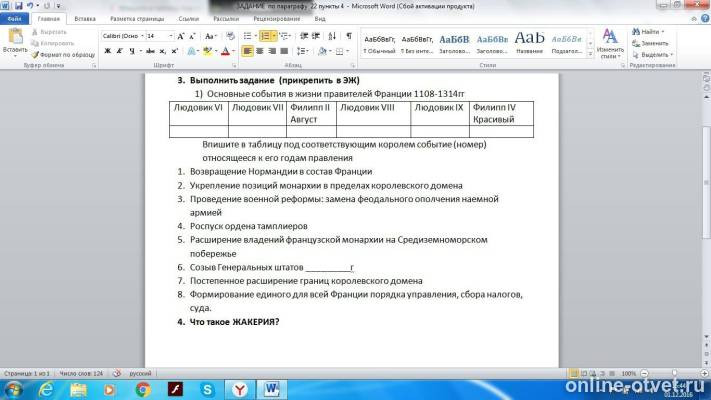Screen dimensions: 711x400
Task: Click the zoom slider in the status bar
Action: pyautogui.click(x=674, y=373)
